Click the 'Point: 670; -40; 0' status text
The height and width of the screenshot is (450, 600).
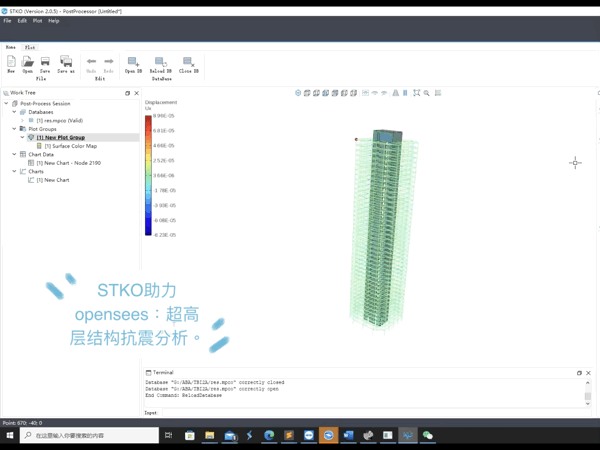pos(23,423)
